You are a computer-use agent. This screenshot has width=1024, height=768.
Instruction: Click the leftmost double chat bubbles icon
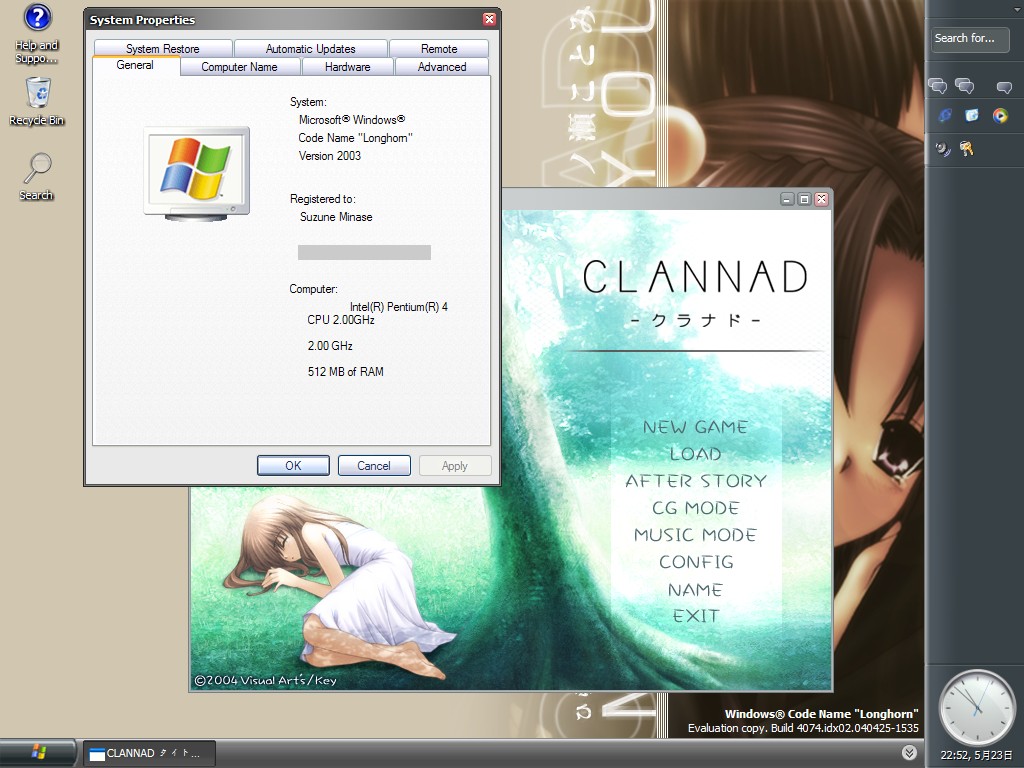tap(937, 87)
